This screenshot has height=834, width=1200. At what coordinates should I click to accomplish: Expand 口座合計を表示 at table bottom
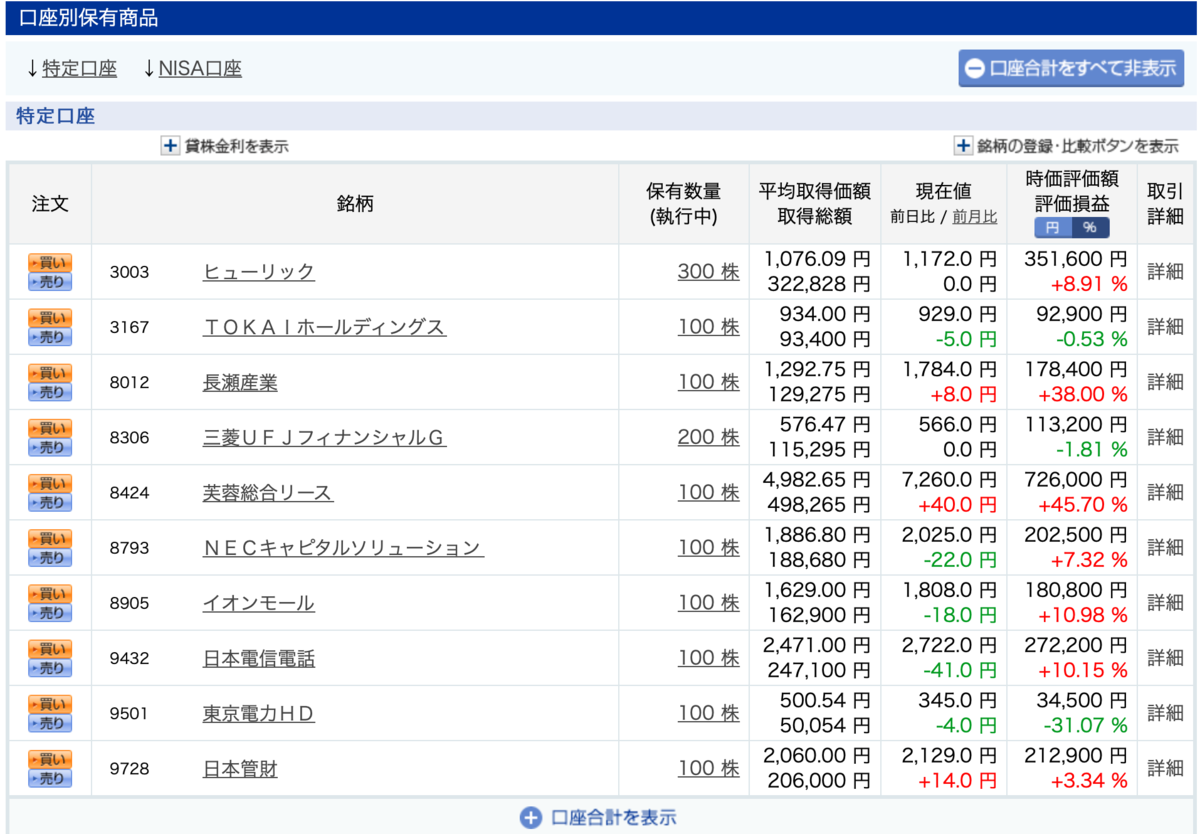pyautogui.click(x=598, y=817)
